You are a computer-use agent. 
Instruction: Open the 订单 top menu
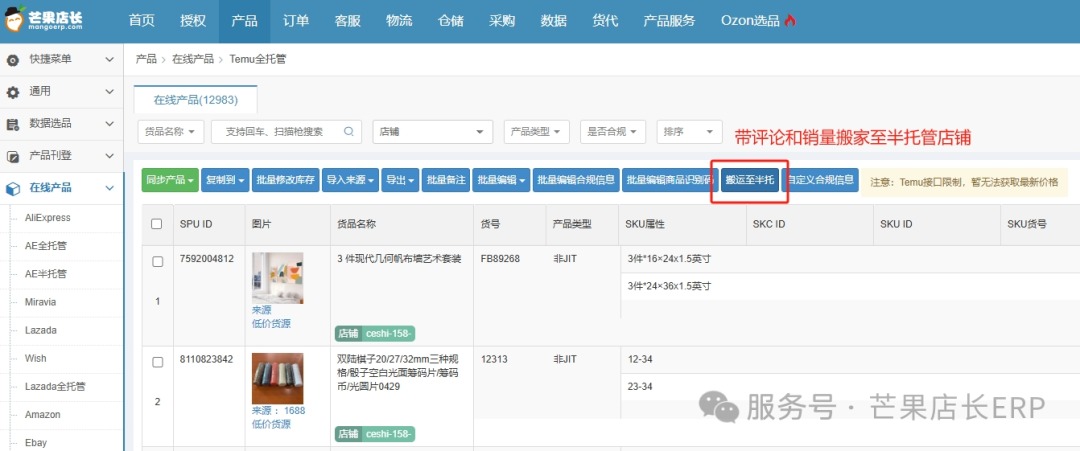point(296,21)
